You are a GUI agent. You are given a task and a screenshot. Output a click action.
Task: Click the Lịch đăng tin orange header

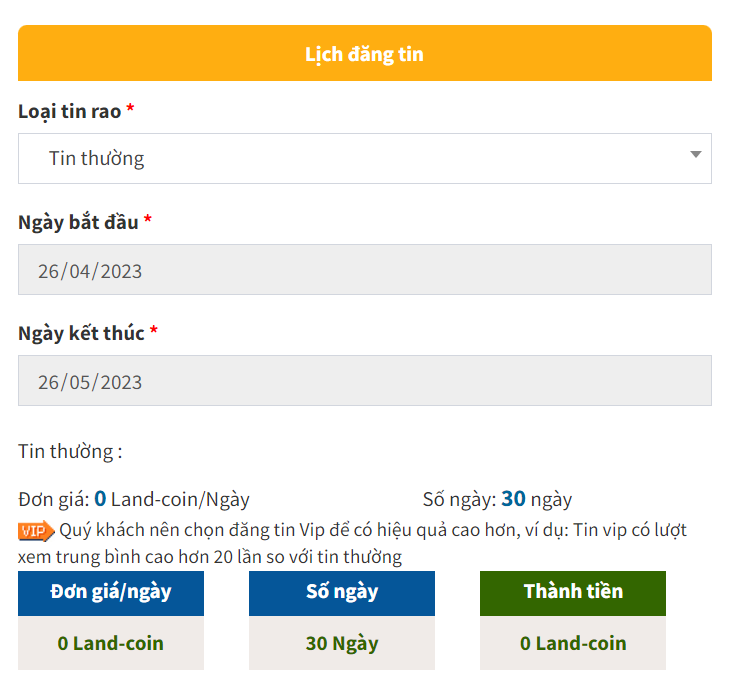[x=365, y=53]
